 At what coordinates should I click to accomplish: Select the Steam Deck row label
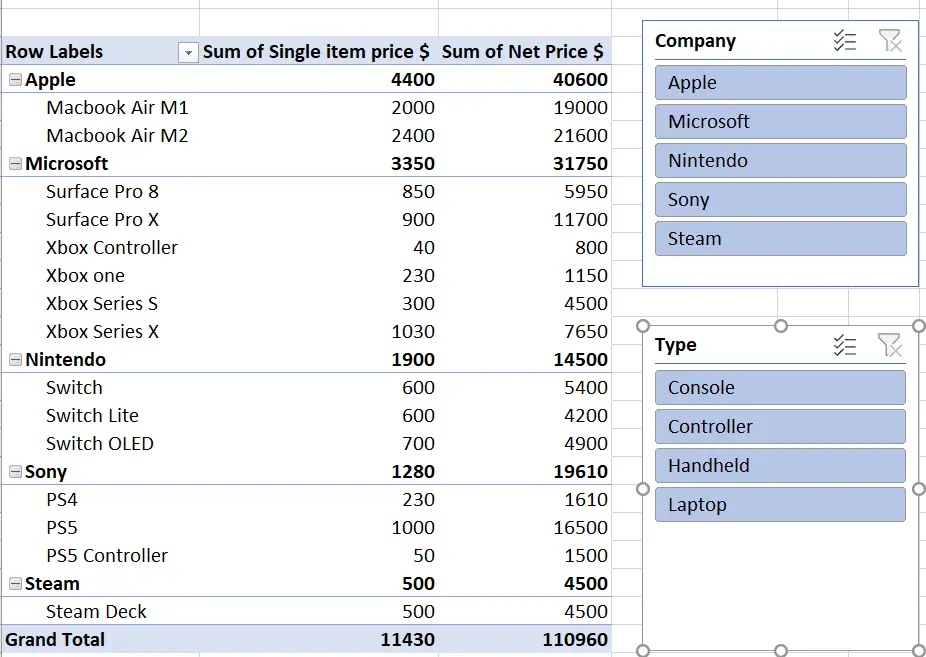[96, 612]
